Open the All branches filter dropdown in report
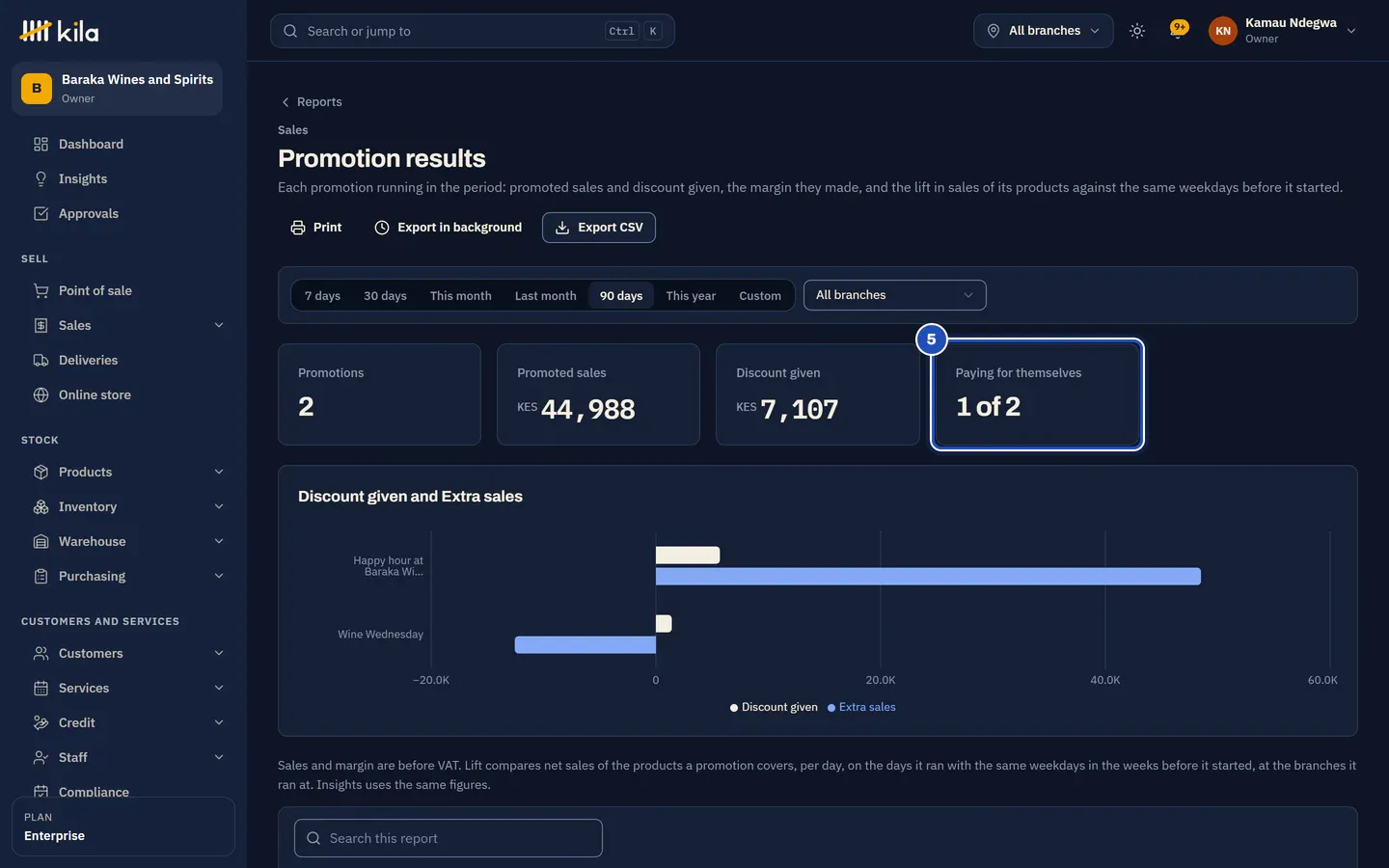 (895, 295)
